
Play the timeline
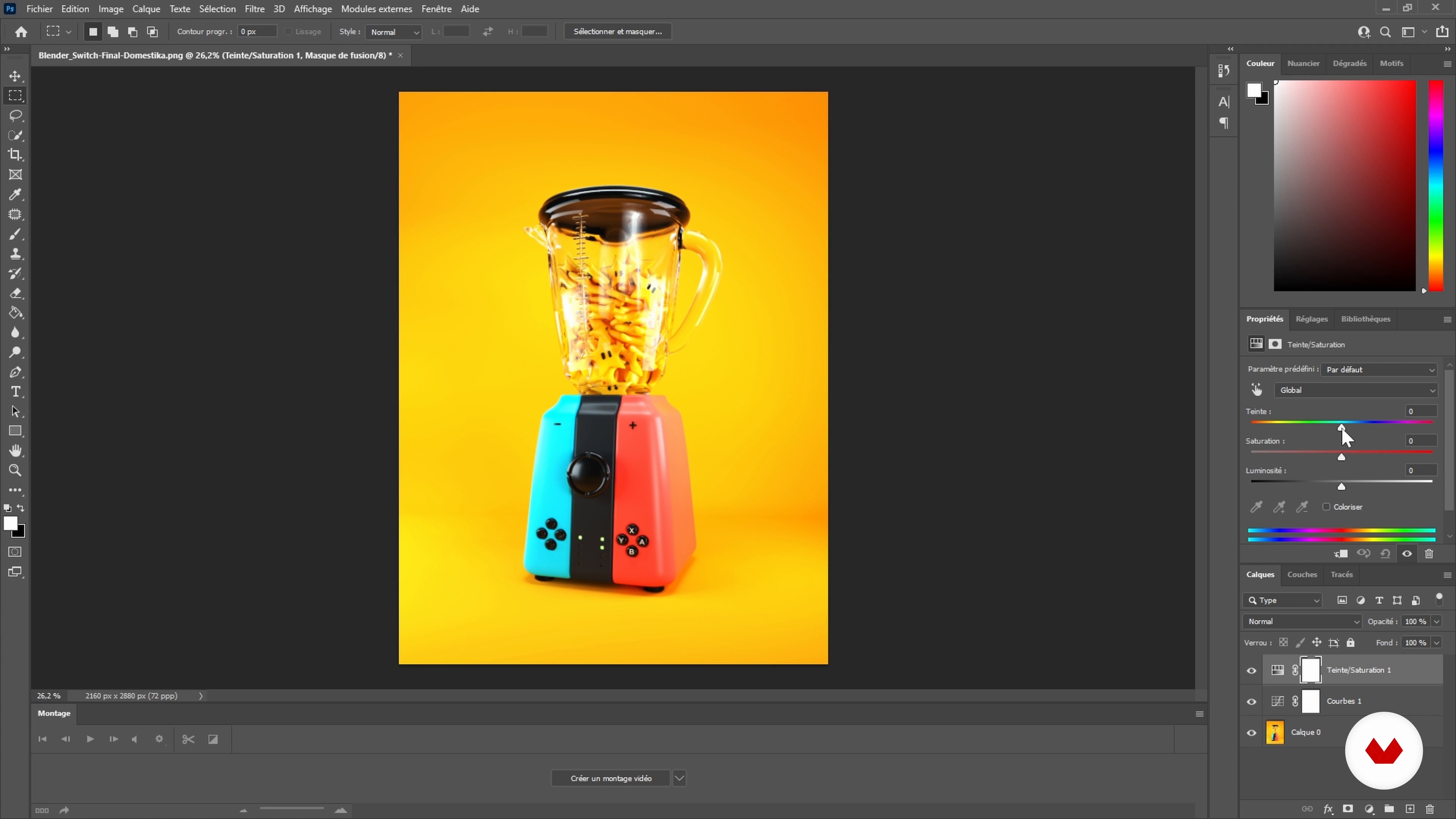click(x=90, y=739)
